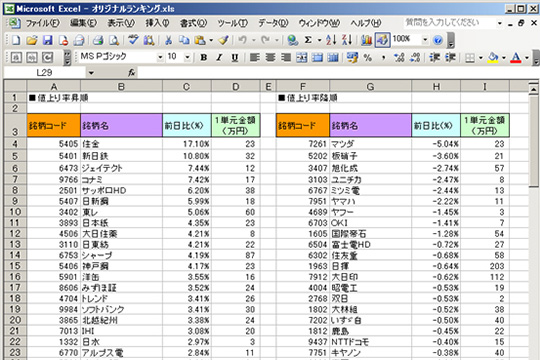Click the AutoSum sigma icon
Viewport: 540px width, 360px height.
(308, 40)
